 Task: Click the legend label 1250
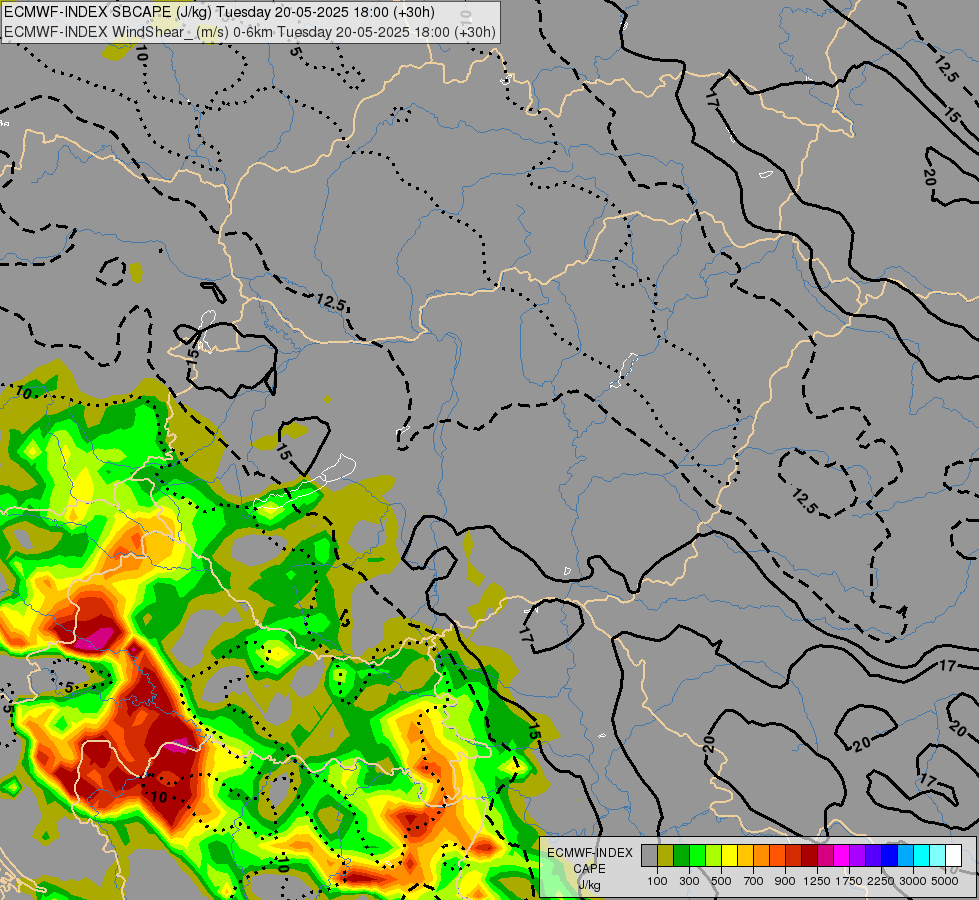(x=817, y=881)
